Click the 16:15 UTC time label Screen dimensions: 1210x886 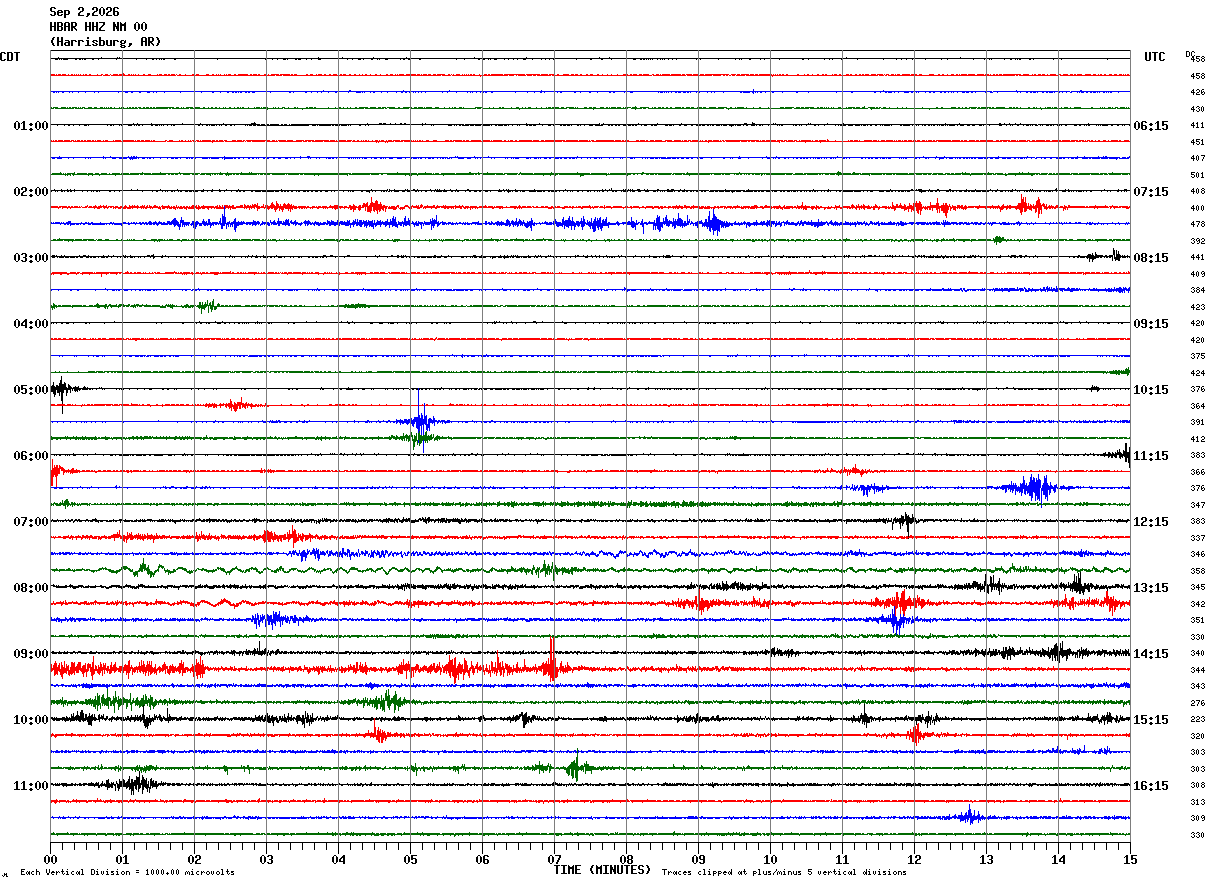(1151, 786)
